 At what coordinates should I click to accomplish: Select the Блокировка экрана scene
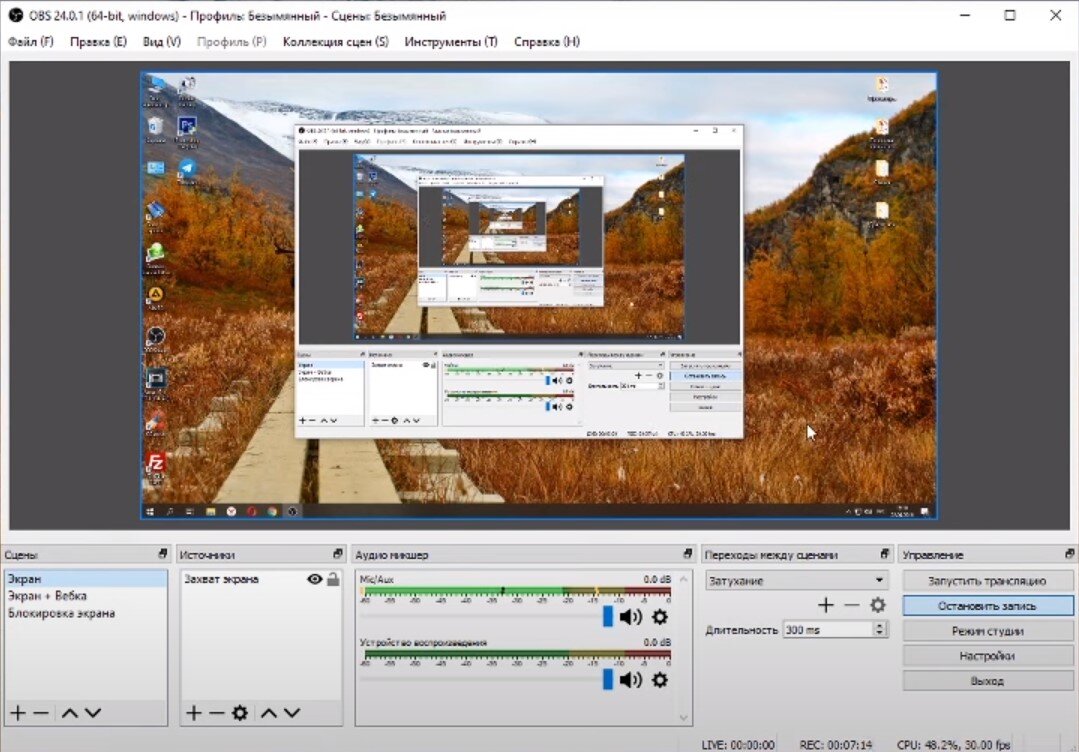pyautogui.click(x=85, y=613)
